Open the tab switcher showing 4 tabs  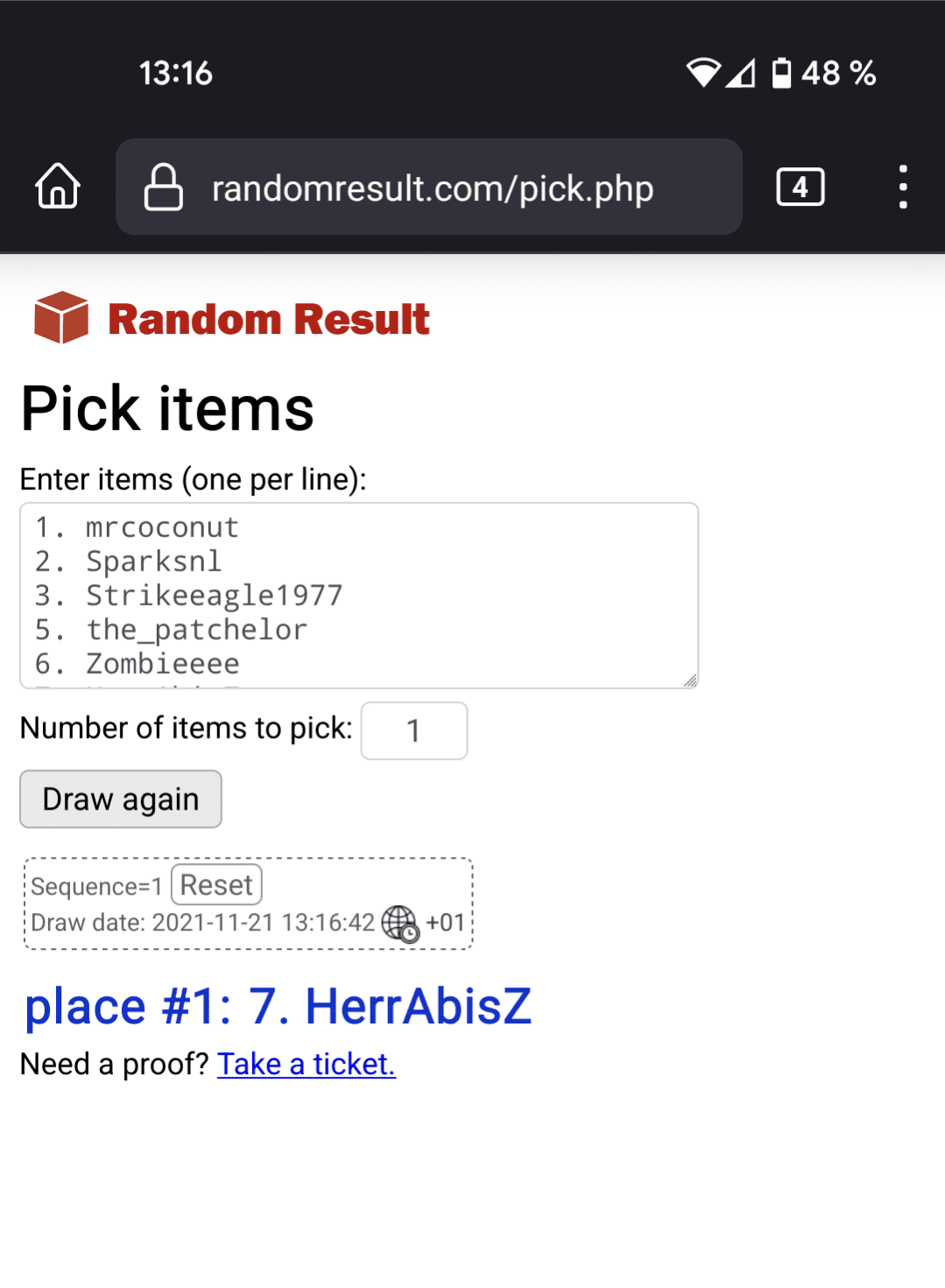pos(800,187)
